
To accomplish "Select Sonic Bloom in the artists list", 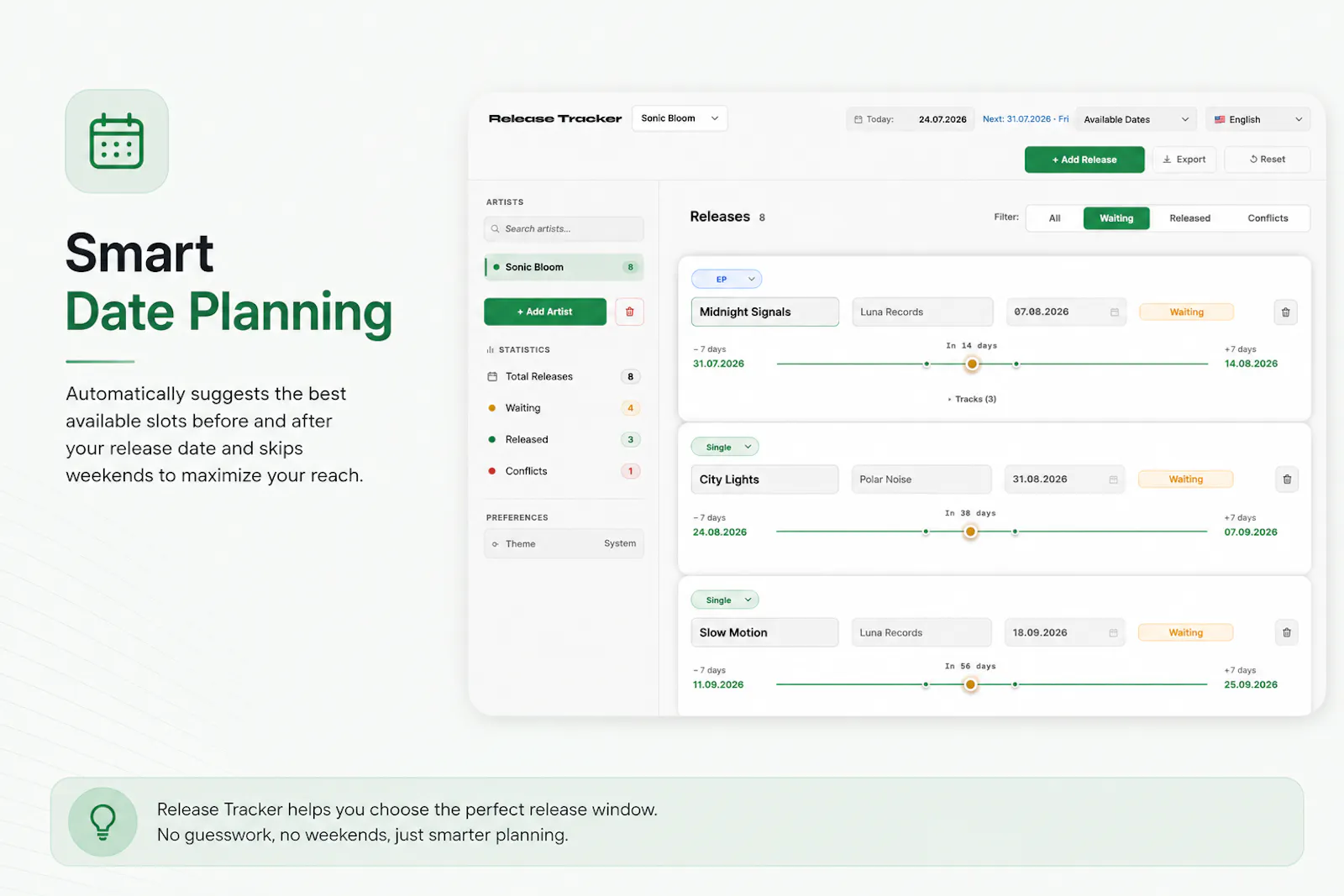I will point(564,267).
